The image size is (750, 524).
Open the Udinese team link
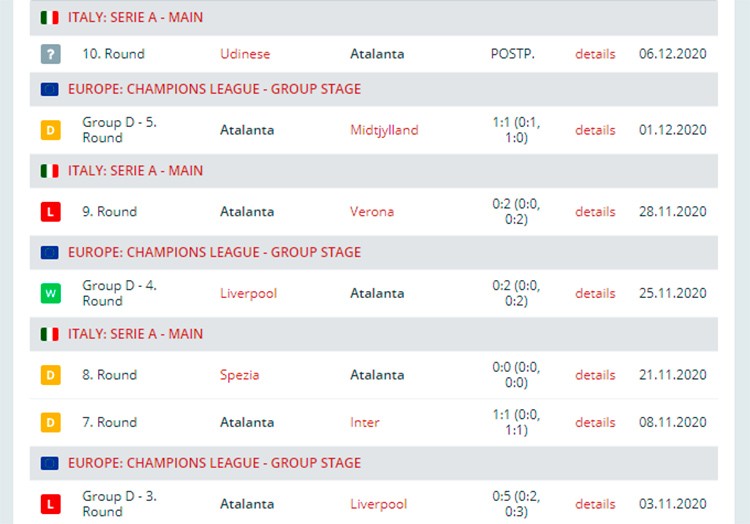245,54
